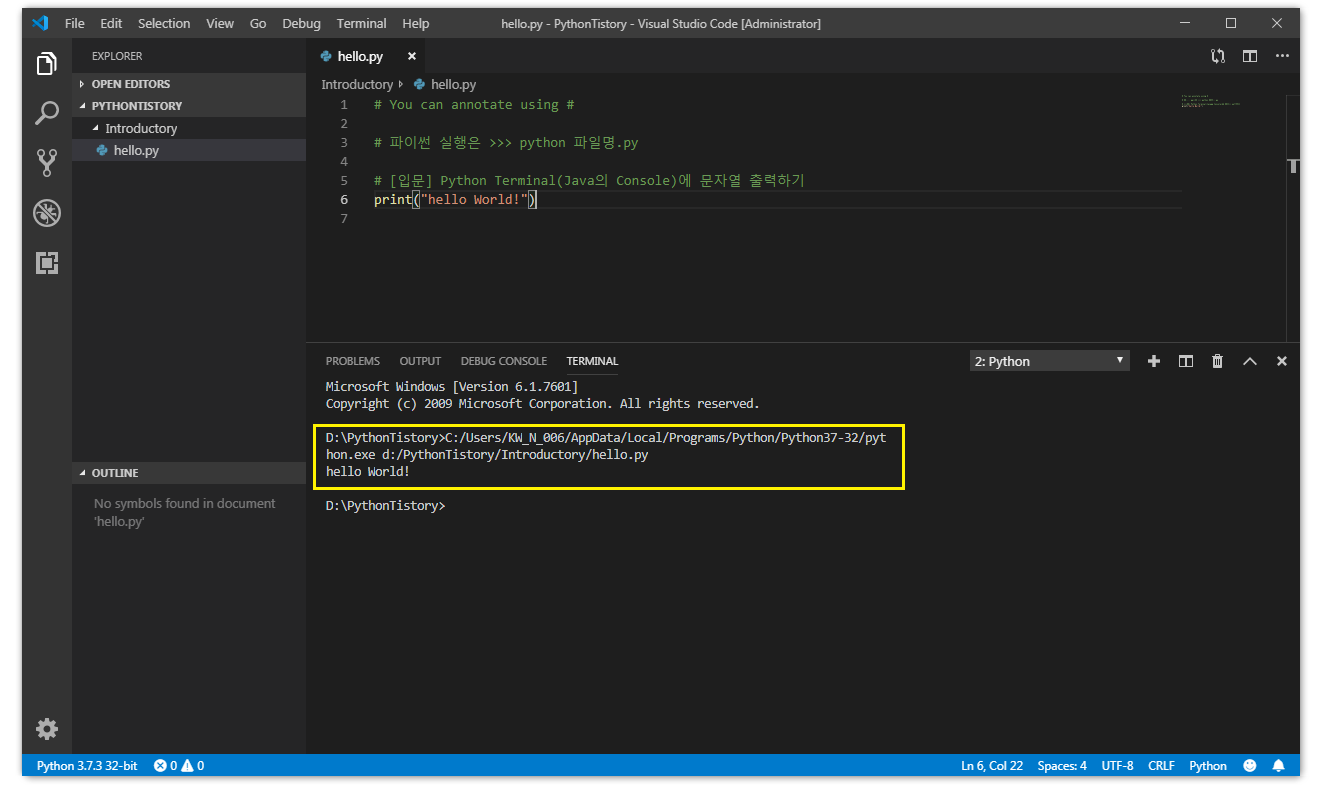This screenshot has width=1323, height=786.
Task: Click the VS Code logo icon
Action: 39,23
